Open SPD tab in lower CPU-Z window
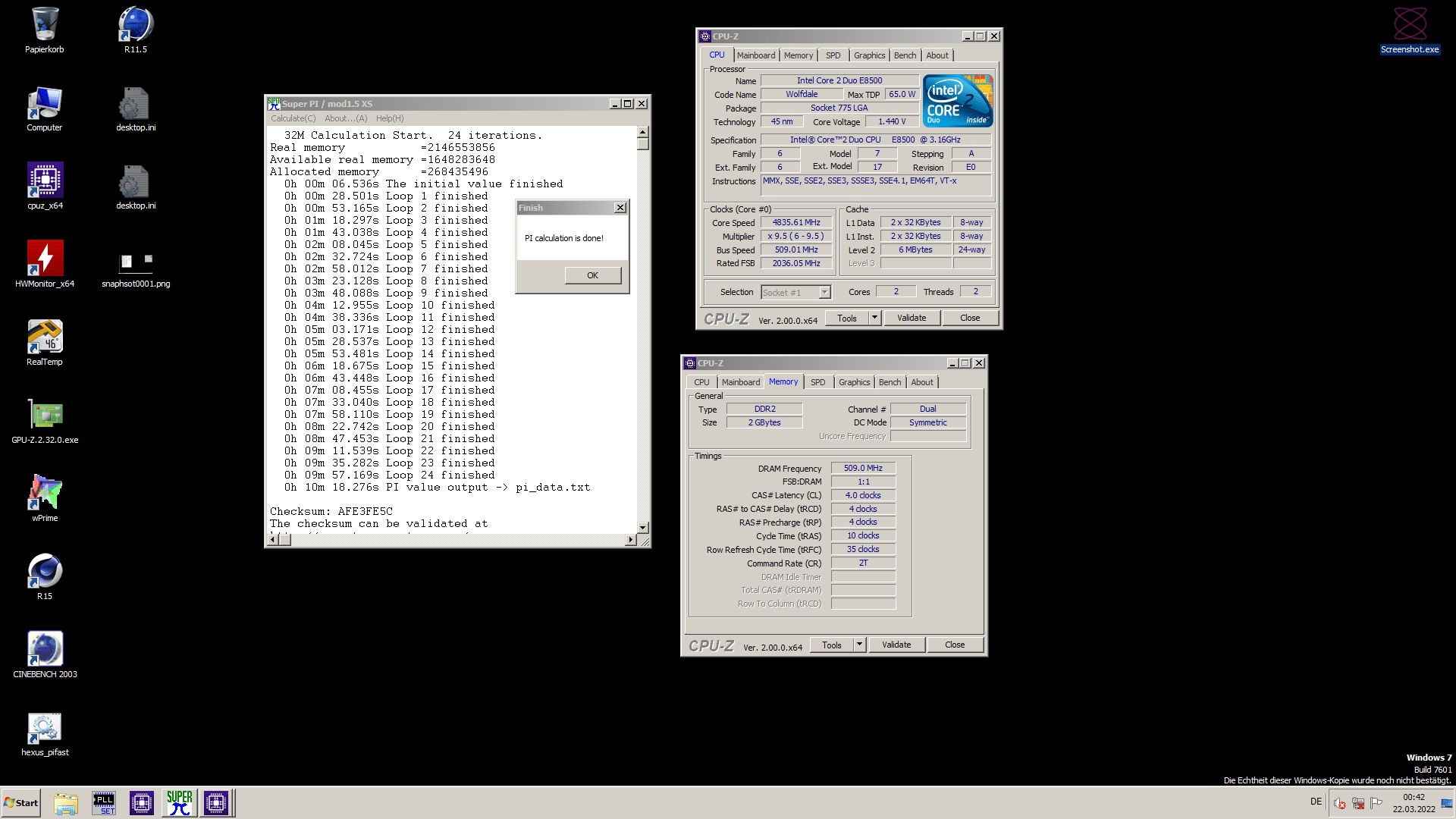 tap(818, 382)
